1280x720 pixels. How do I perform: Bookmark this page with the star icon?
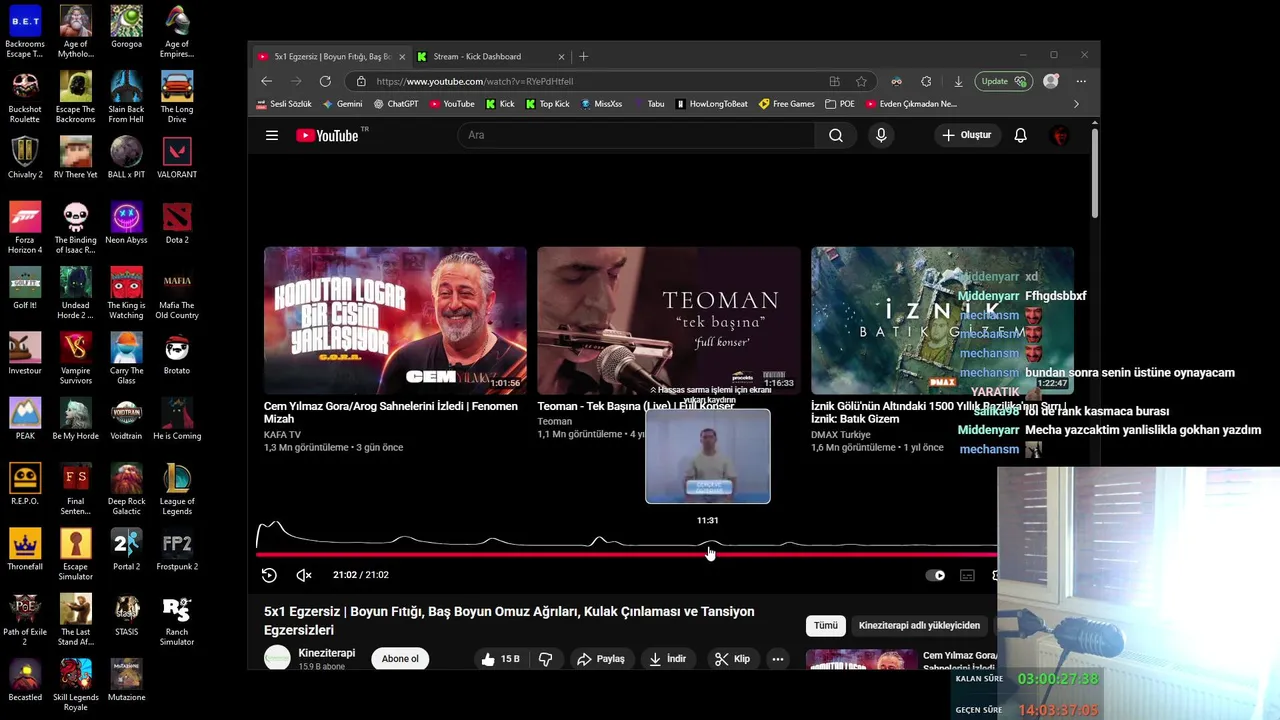click(861, 81)
